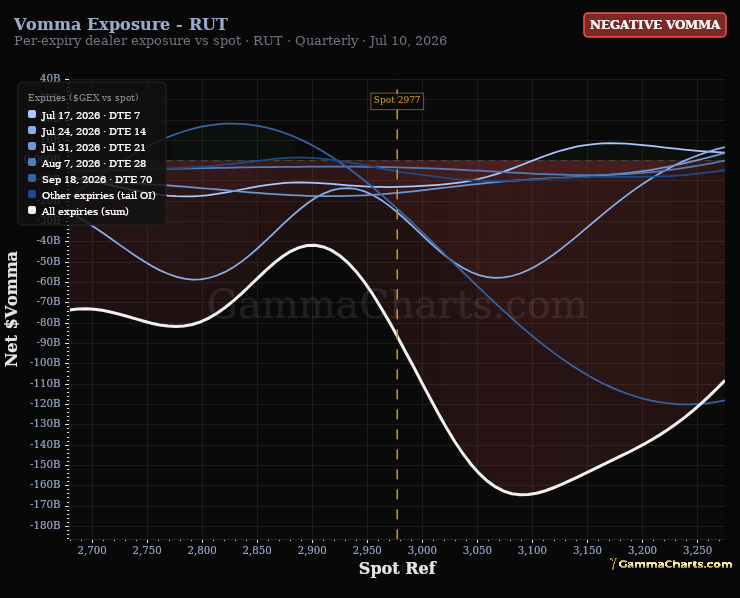Click the NEGATIVE VOMMA badge

click(x=655, y=25)
